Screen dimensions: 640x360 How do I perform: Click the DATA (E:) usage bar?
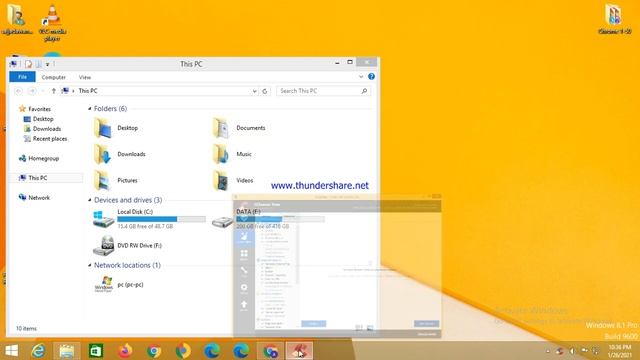(x=280, y=219)
